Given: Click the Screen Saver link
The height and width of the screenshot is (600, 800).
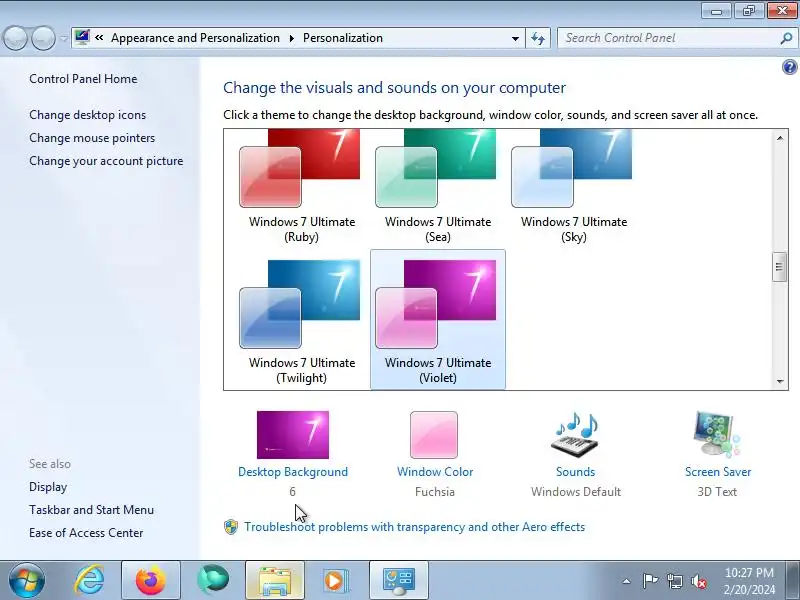Looking at the screenshot, I should pyautogui.click(x=718, y=472).
